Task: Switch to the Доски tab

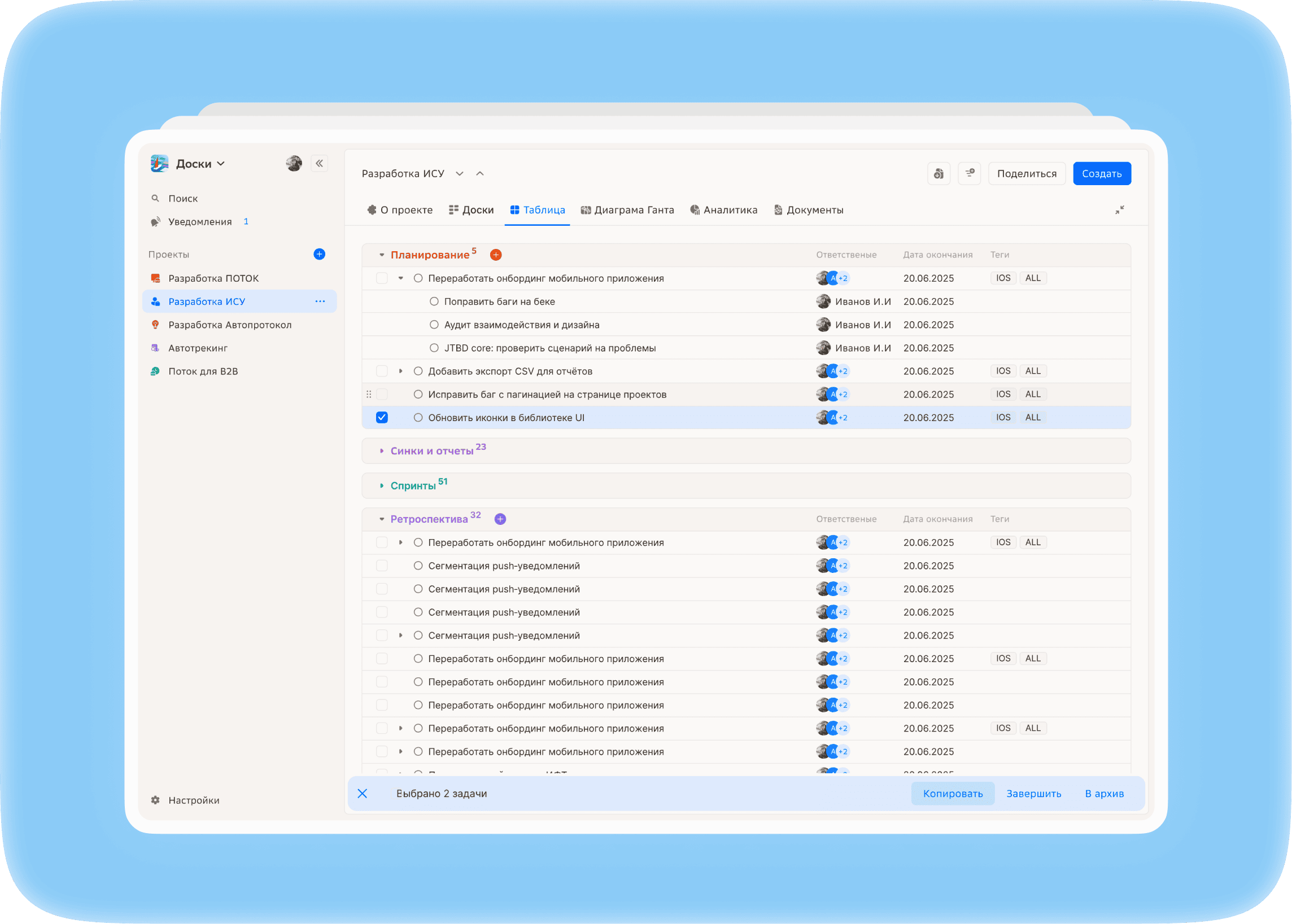Action: pyautogui.click(x=472, y=210)
